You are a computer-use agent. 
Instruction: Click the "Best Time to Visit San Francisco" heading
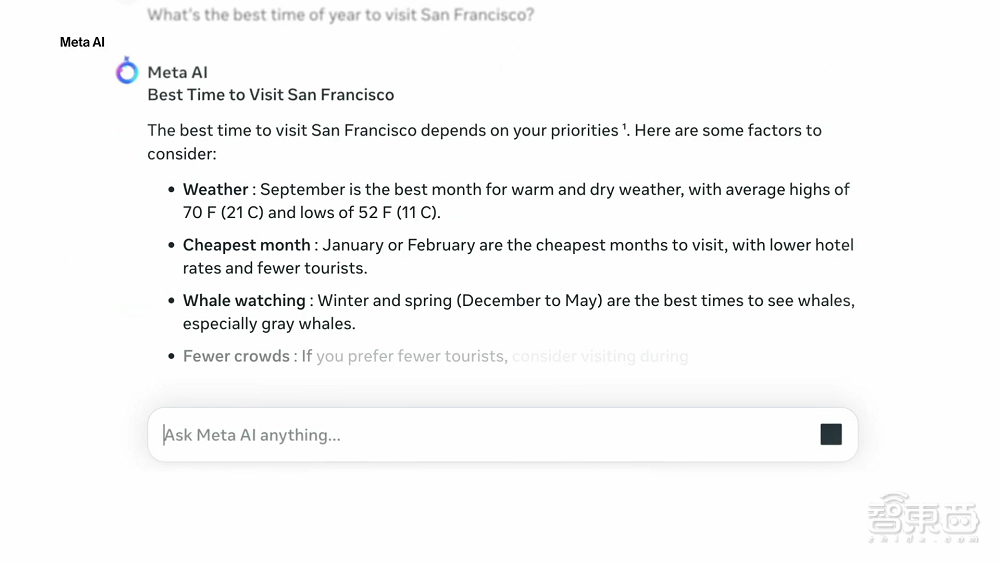[x=270, y=95]
